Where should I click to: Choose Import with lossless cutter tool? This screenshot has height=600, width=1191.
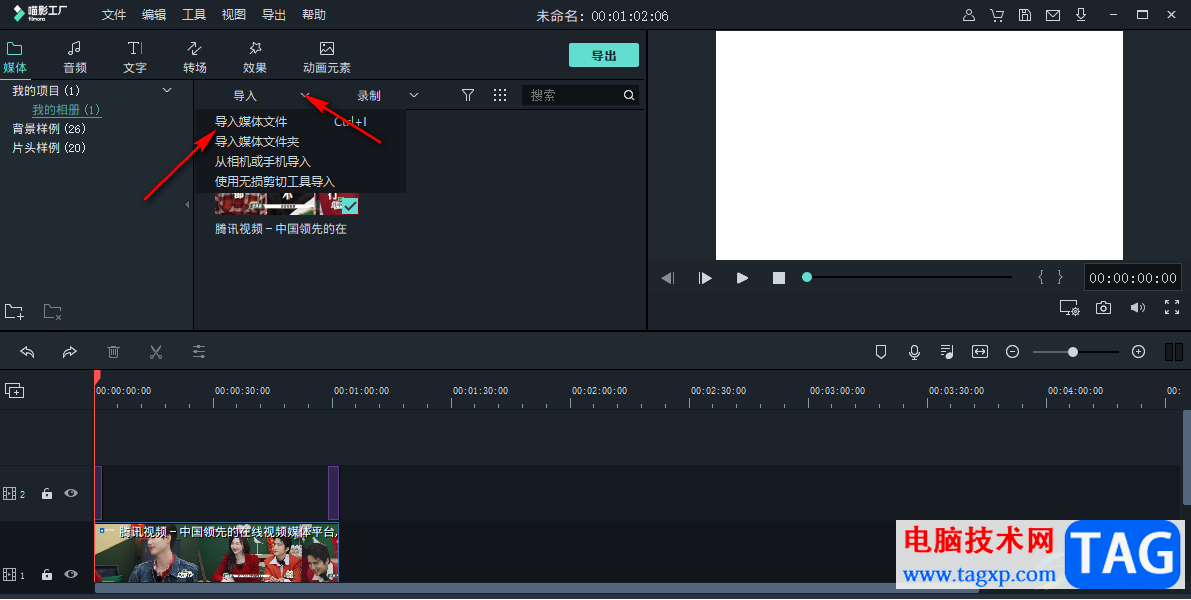click(x=275, y=182)
